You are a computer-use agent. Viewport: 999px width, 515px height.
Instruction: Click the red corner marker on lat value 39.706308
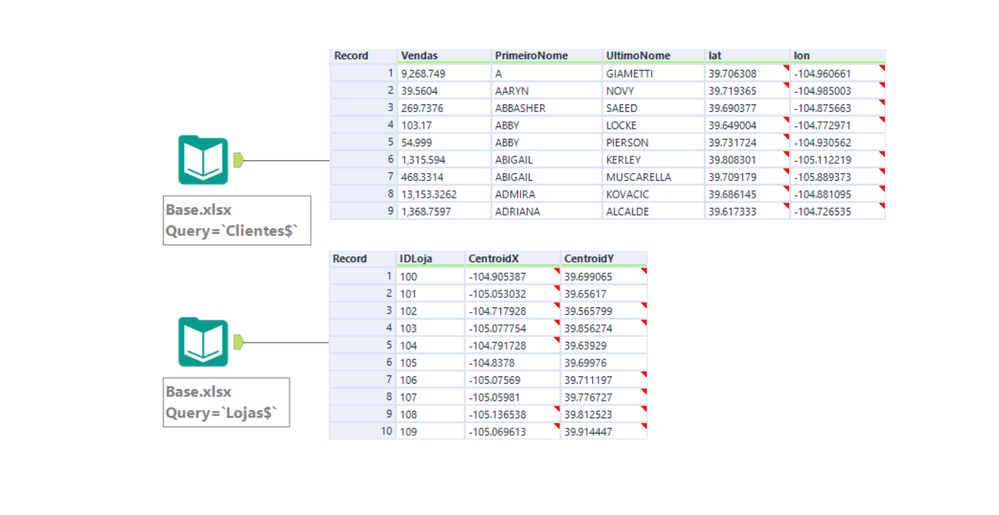786,68
